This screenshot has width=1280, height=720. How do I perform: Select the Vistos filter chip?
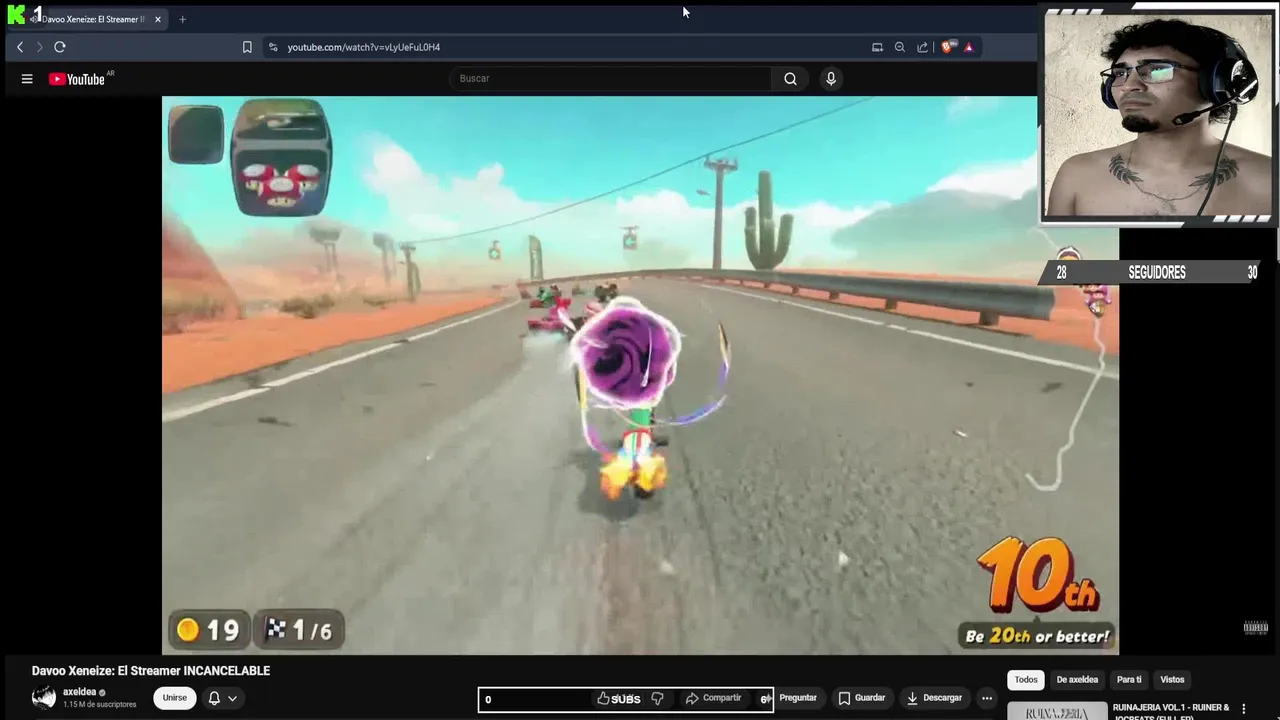(x=1172, y=680)
